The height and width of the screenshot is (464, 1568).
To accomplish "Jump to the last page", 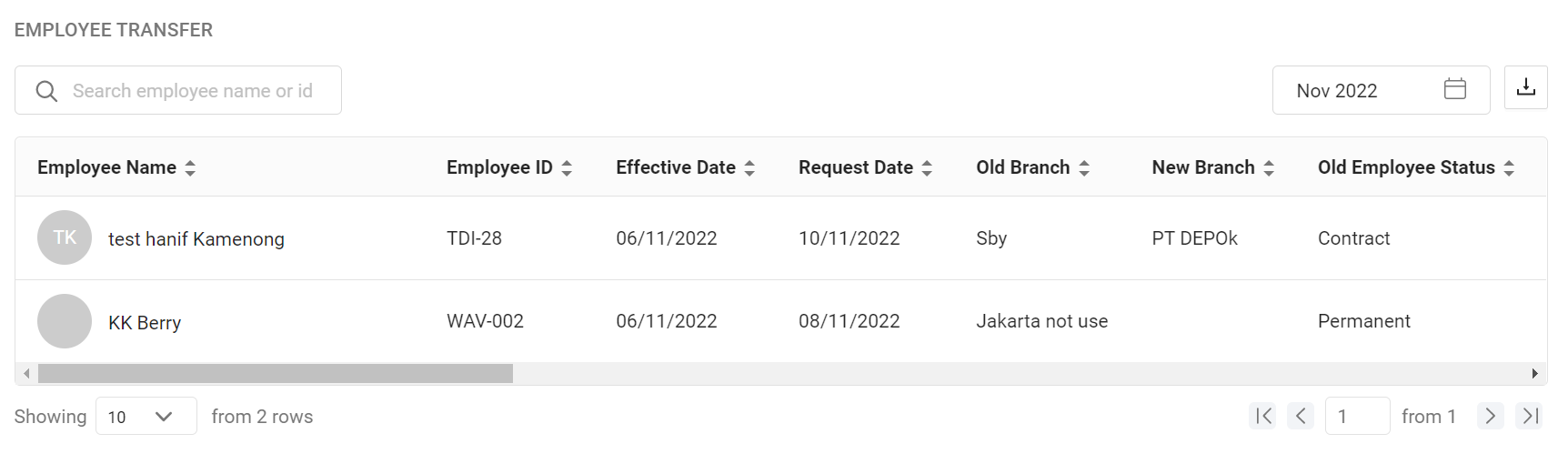I will [x=1530, y=416].
